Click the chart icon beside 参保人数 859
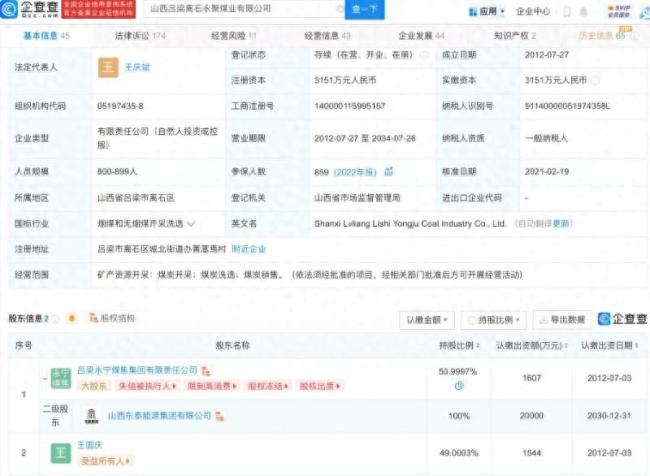The height and width of the screenshot is (476, 650). [x=389, y=172]
